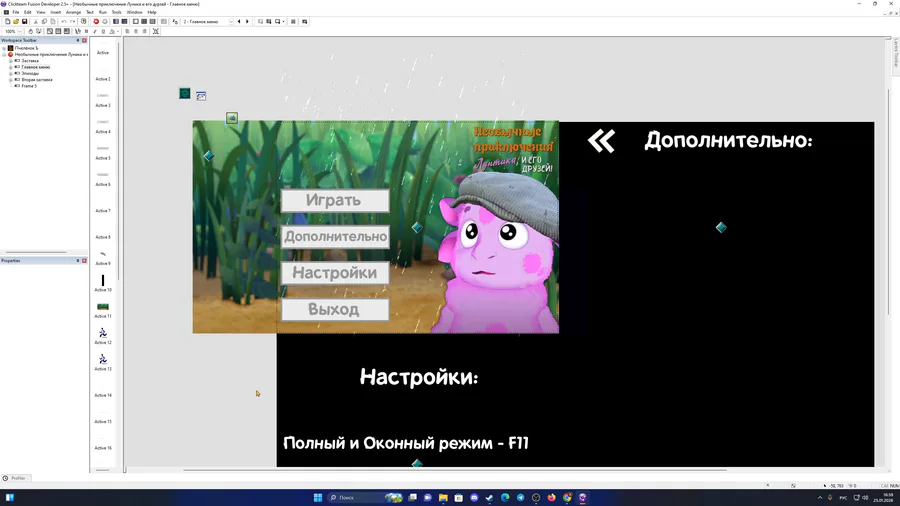Click the Stop icon next to run
900x506 pixels.
(x=104, y=21)
